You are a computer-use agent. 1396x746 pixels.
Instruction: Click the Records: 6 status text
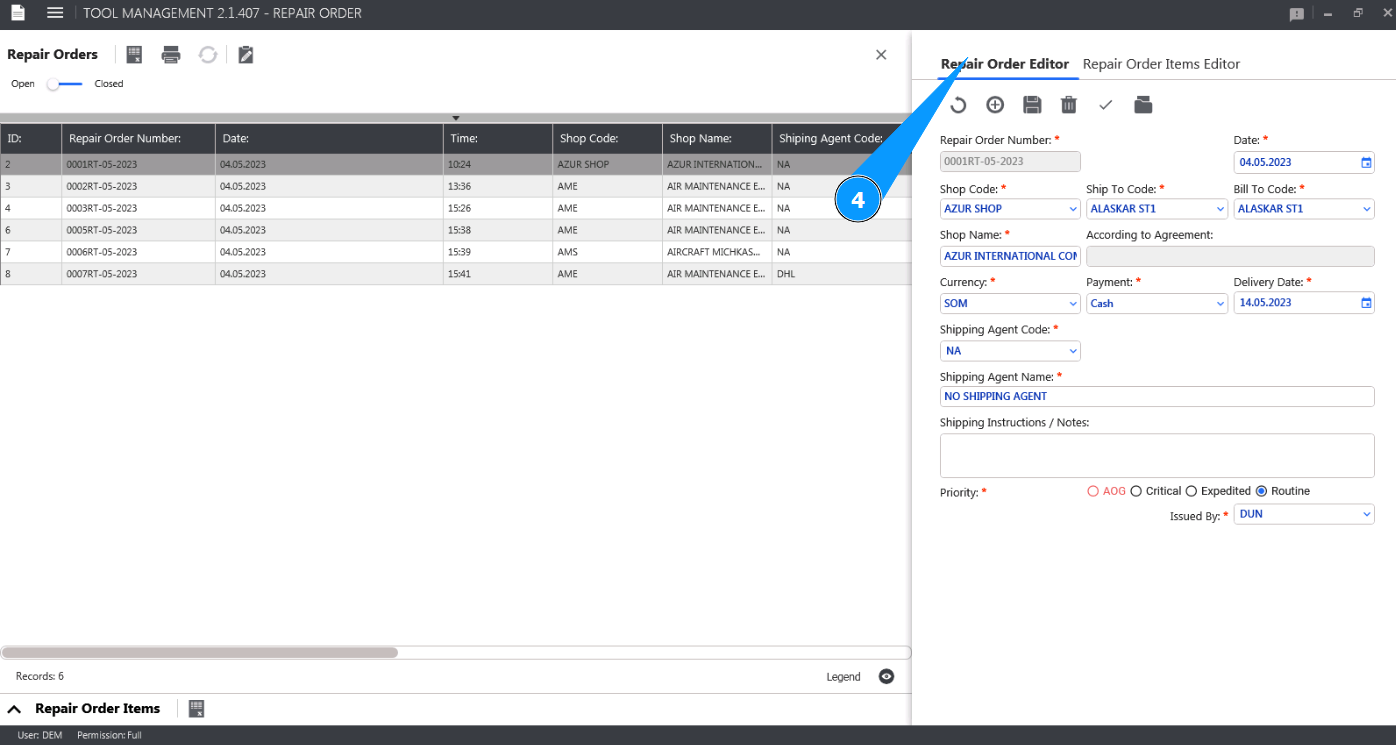pyautogui.click(x=40, y=676)
